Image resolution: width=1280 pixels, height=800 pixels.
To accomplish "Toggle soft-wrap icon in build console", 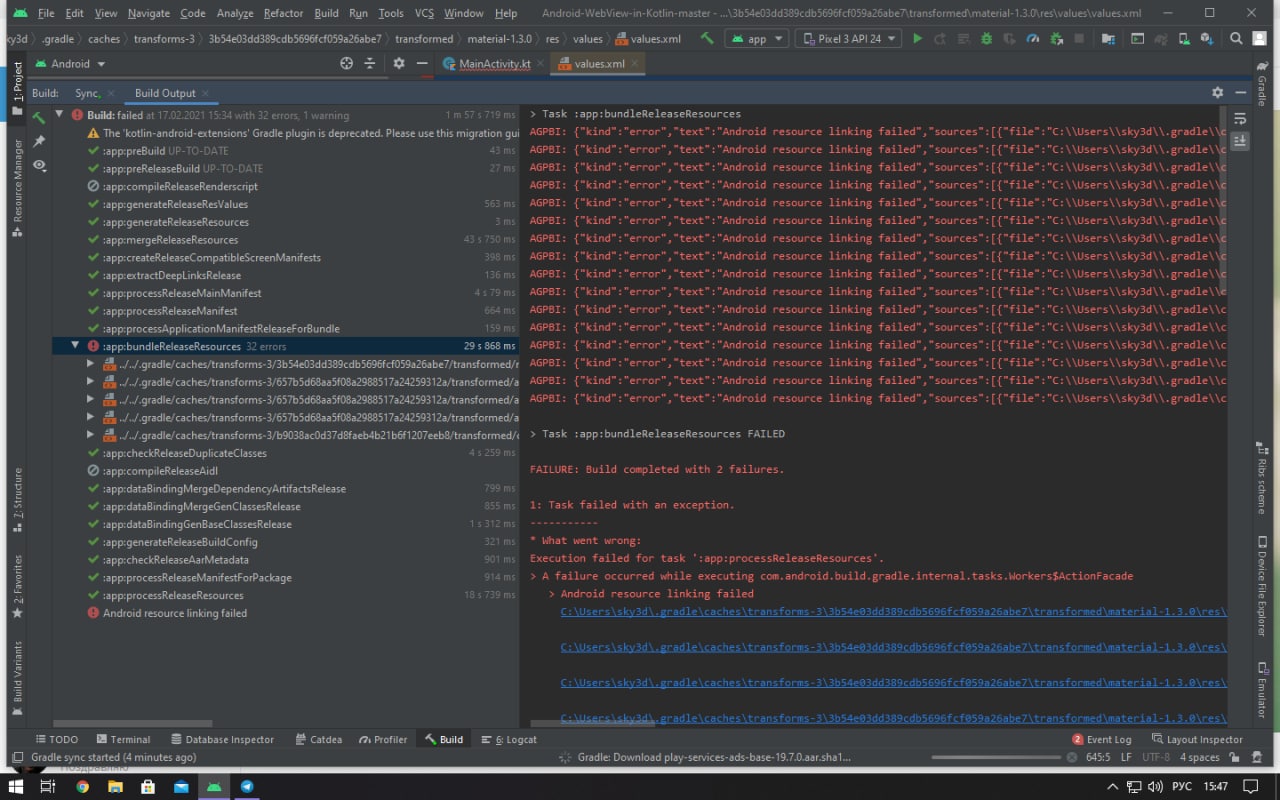I will click(x=1240, y=119).
